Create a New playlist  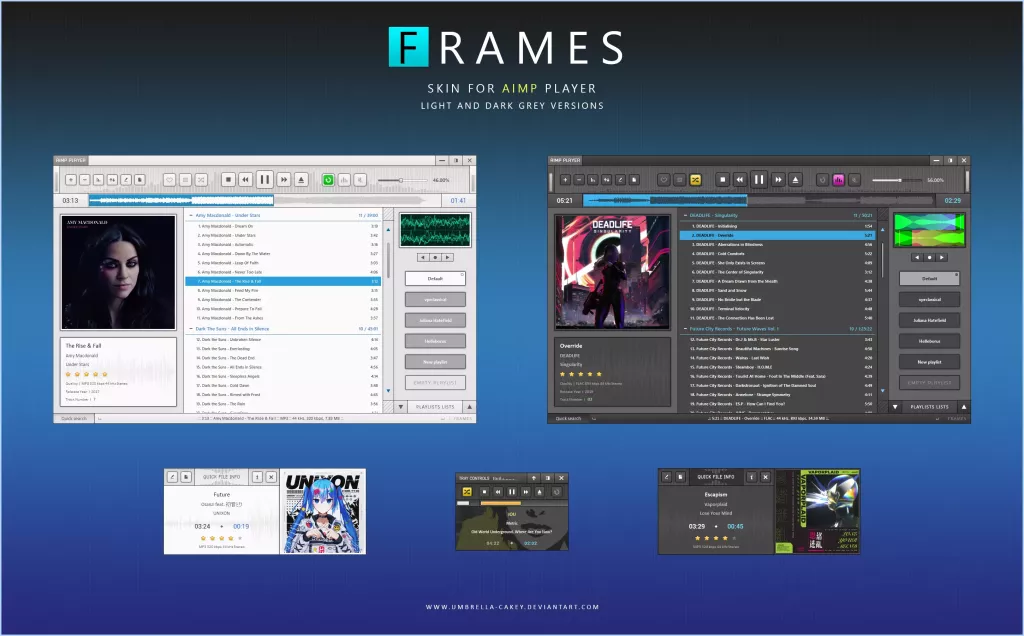434,362
